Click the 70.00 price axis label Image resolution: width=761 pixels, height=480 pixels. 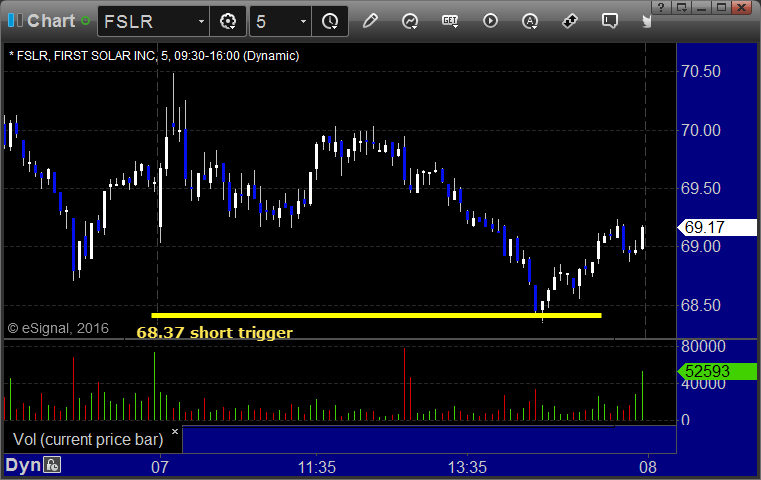pos(701,130)
